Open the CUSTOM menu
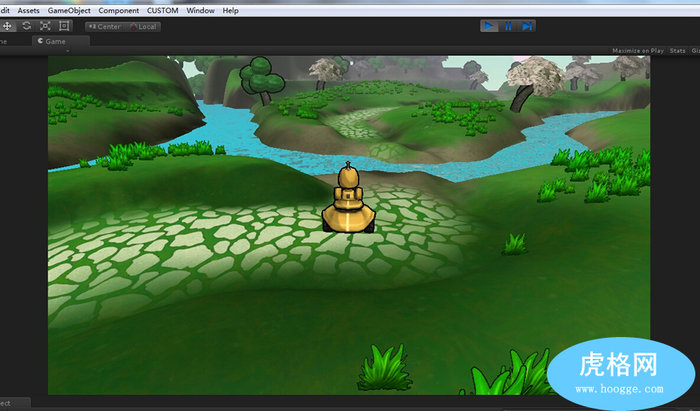The image size is (700, 411). 163,10
